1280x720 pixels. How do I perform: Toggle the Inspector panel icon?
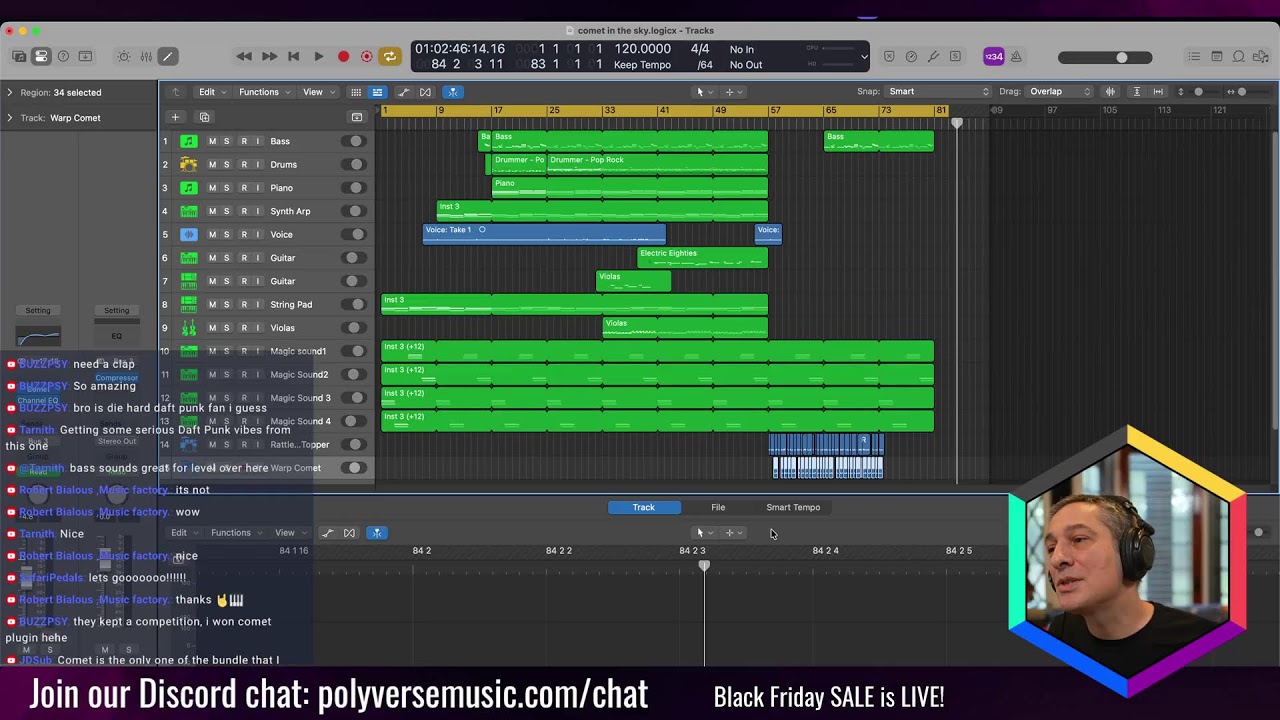coord(41,57)
